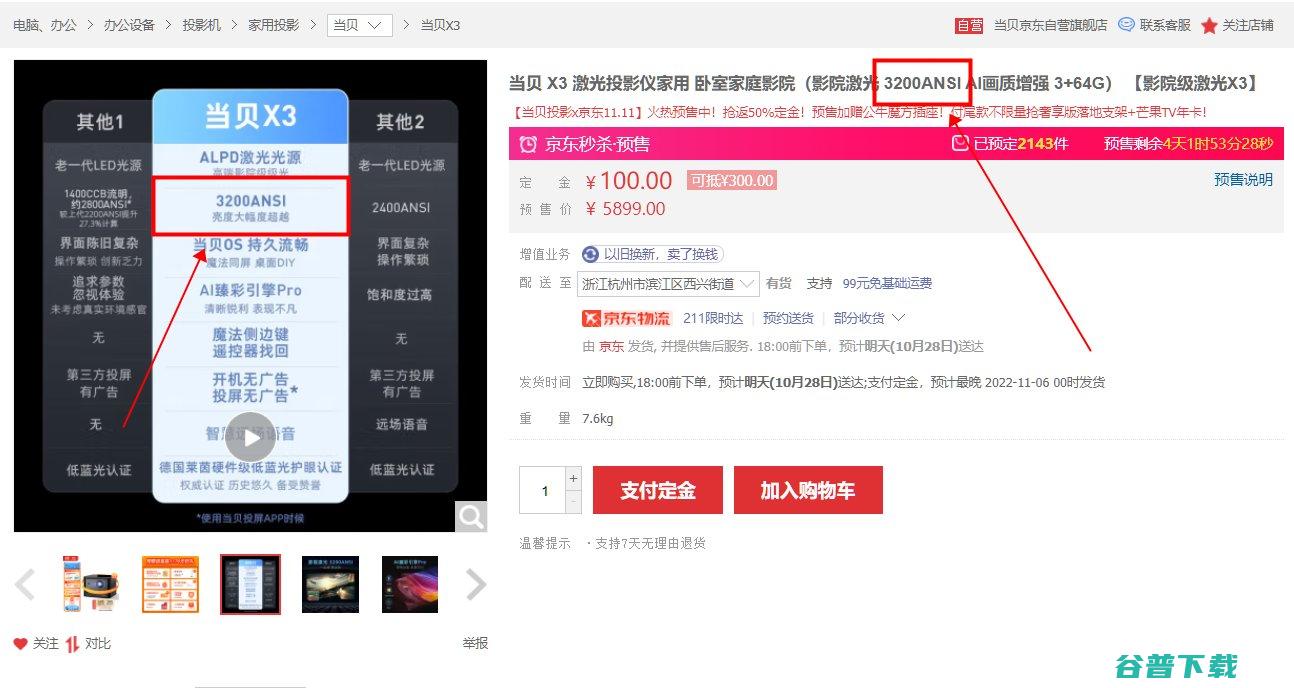
Task: Open 家用投影 breadcrumb link
Action: [274, 25]
